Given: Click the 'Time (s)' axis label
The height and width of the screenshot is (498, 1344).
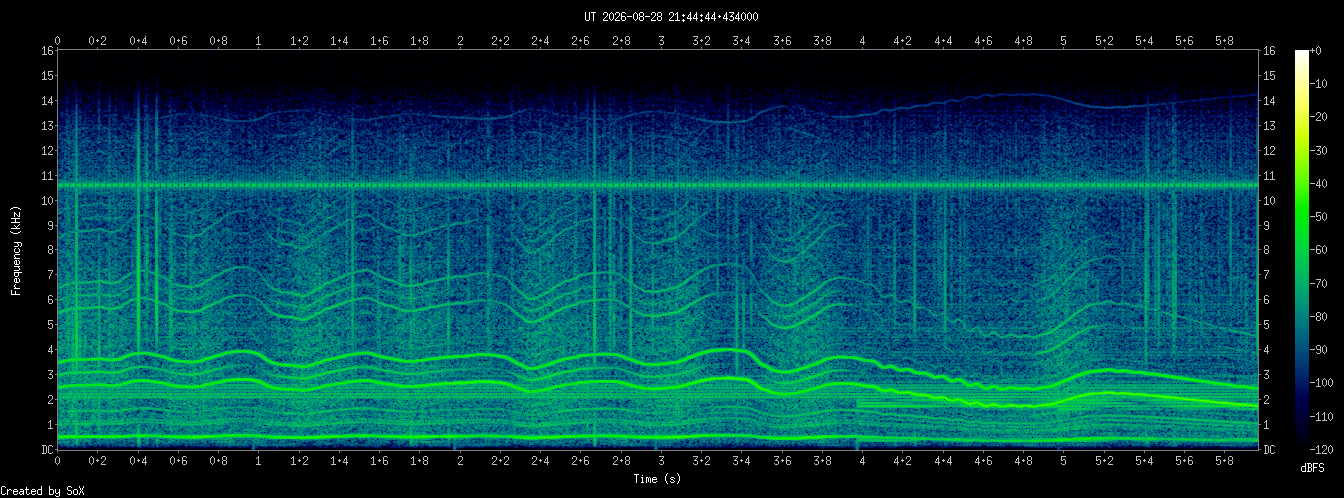Looking at the screenshot, I should coord(658,479).
